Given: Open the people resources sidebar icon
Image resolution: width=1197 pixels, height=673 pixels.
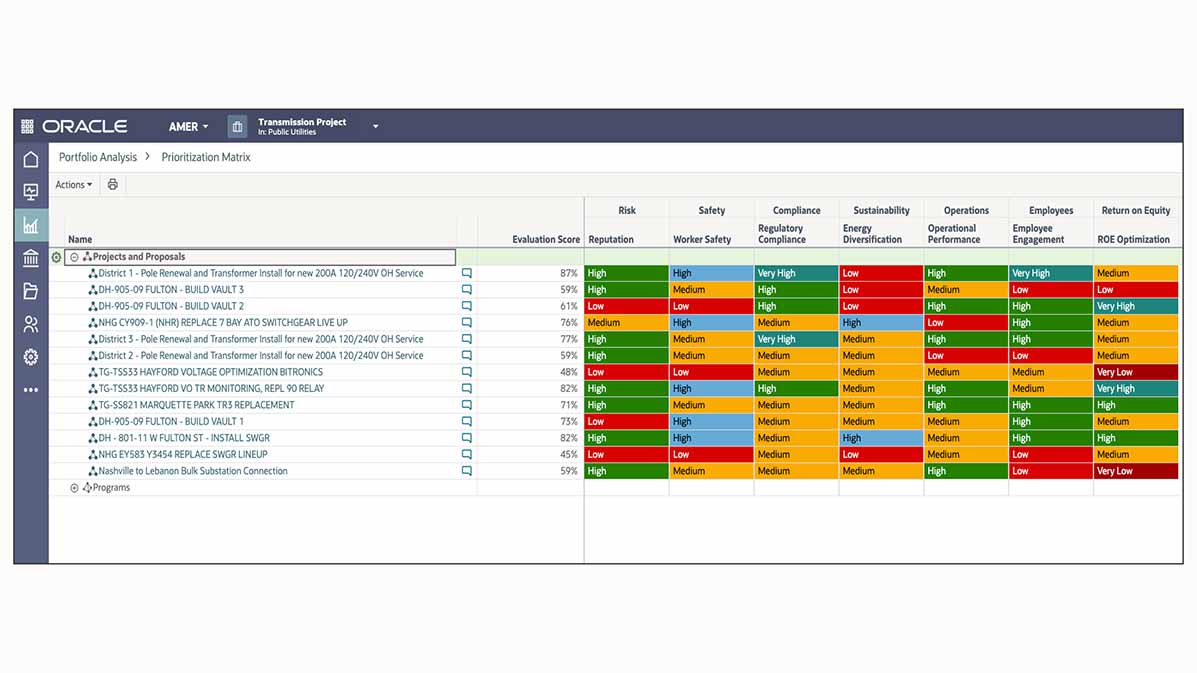Looking at the screenshot, I should (31, 324).
